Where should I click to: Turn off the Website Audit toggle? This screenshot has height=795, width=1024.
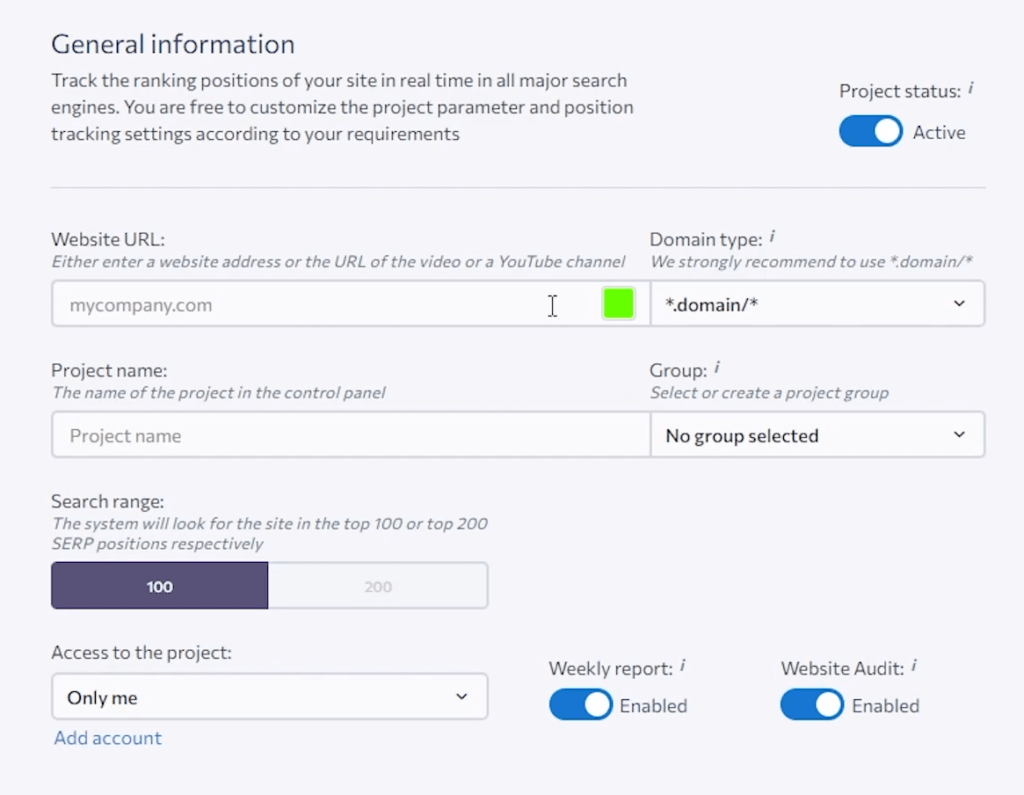[x=812, y=705]
